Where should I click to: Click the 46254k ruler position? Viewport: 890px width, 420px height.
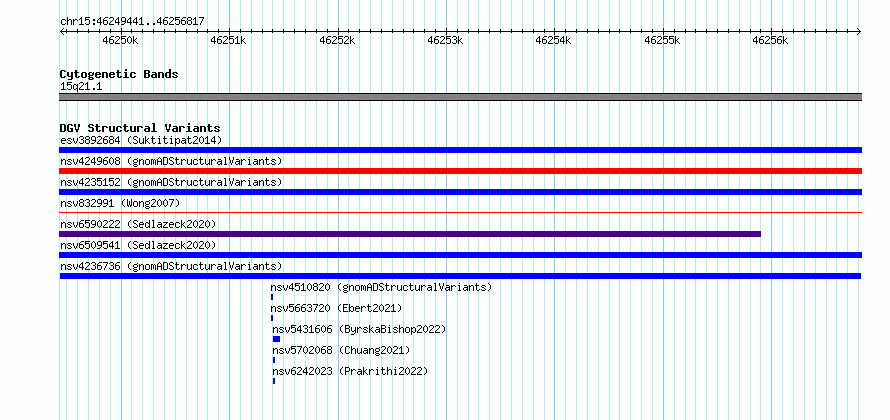554,40
